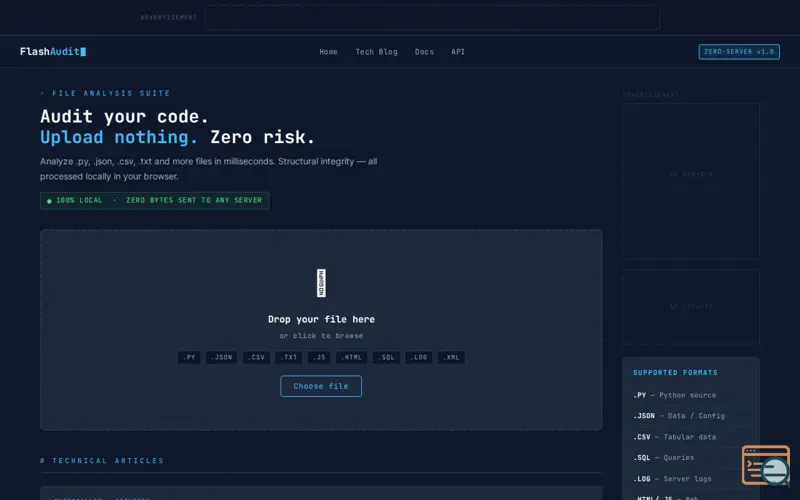Open the Docs menu item
Screen dimensions: 800x500
[424, 52]
